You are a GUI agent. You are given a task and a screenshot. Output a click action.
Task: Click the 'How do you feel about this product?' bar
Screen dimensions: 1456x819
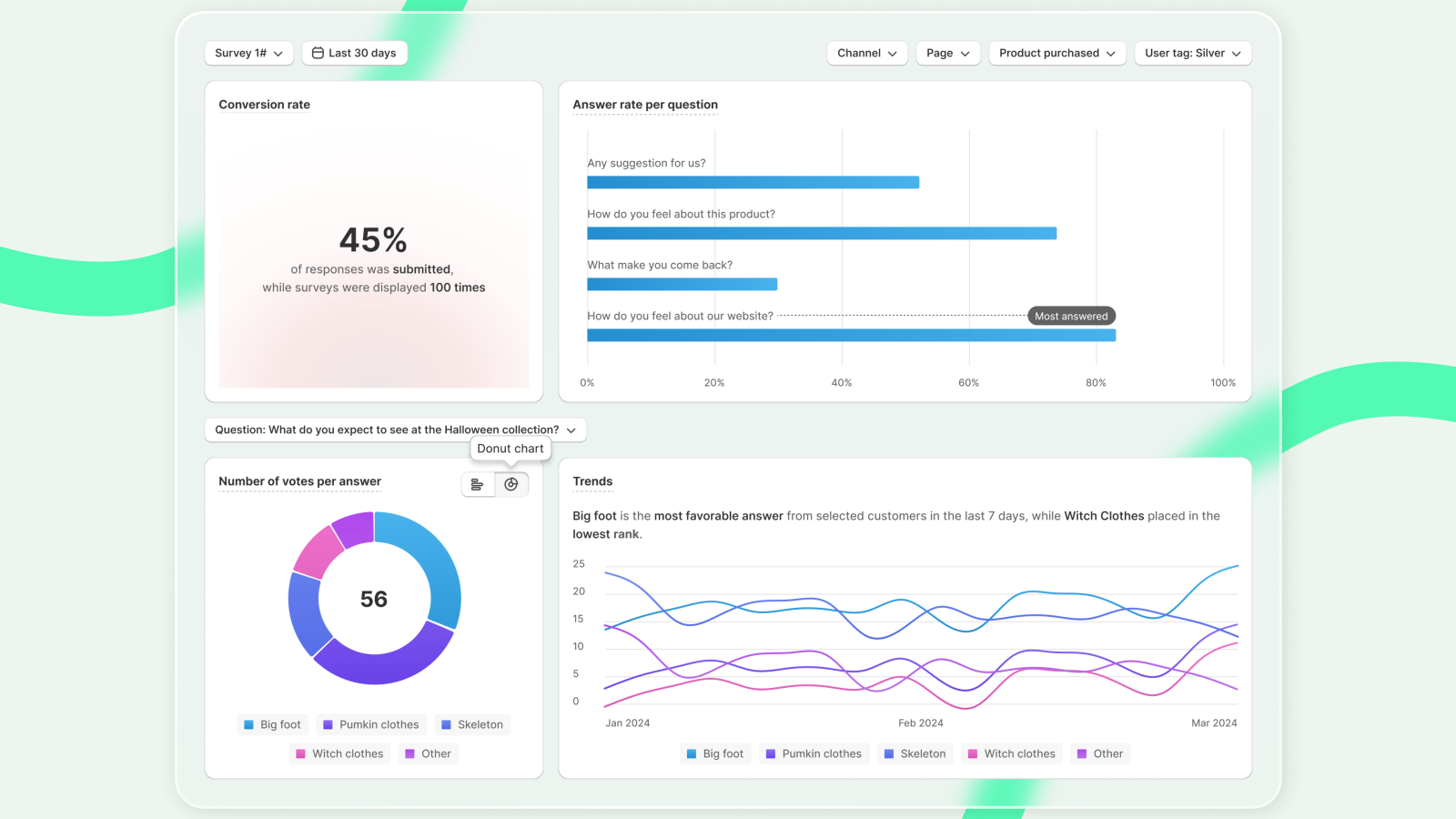(822, 234)
